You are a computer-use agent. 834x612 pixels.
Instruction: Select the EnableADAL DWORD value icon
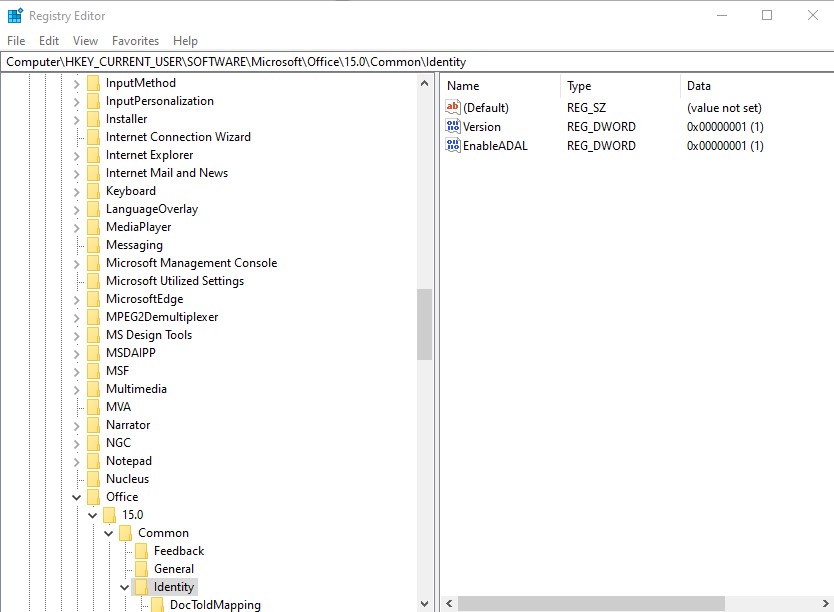tap(453, 145)
